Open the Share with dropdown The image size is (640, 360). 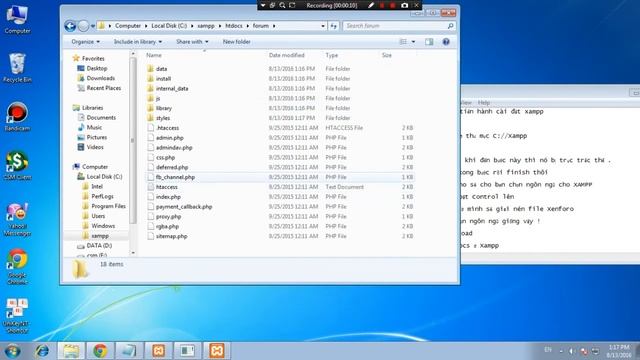[192, 42]
